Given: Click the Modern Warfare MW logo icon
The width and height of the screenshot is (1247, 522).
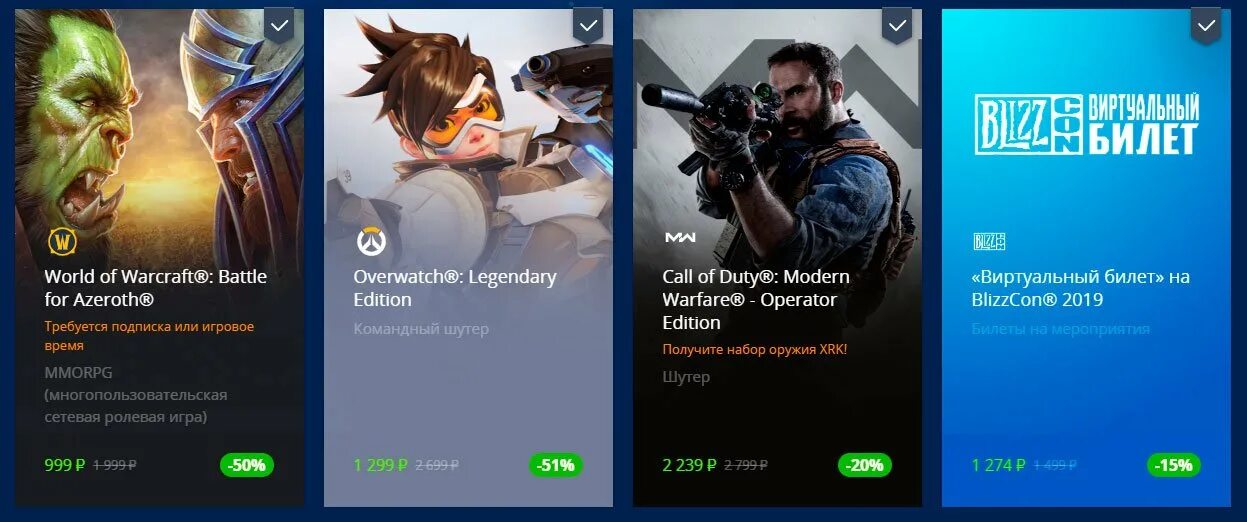Looking at the screenshot, I should [x=680, y=237].
